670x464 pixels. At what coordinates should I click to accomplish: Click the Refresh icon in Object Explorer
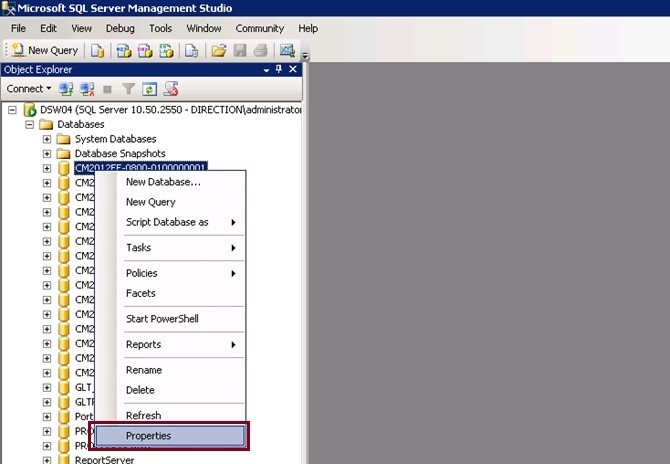149,89
